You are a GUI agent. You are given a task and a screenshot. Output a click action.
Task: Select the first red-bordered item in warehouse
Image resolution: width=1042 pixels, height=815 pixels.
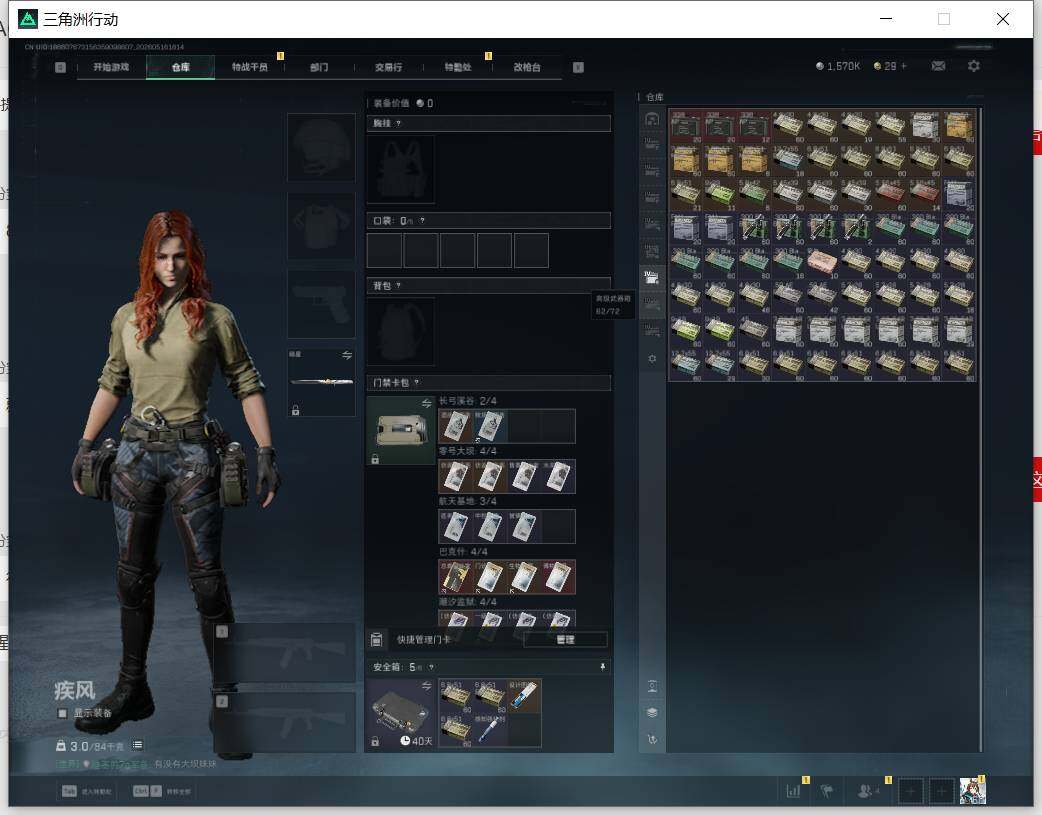click(x=686, y=126)
